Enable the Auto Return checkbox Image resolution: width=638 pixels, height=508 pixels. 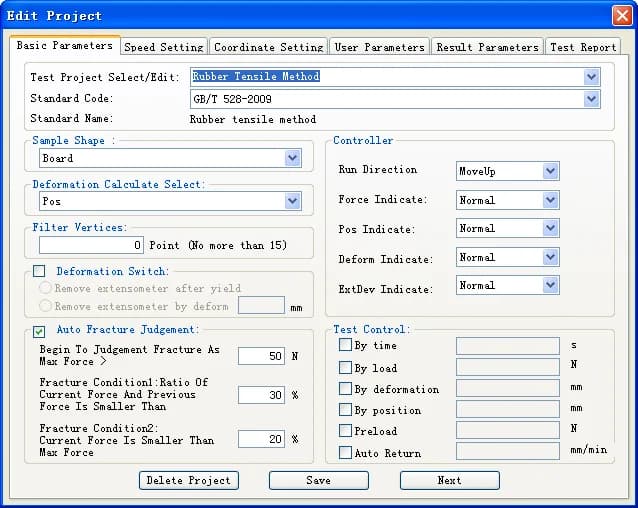345,452
